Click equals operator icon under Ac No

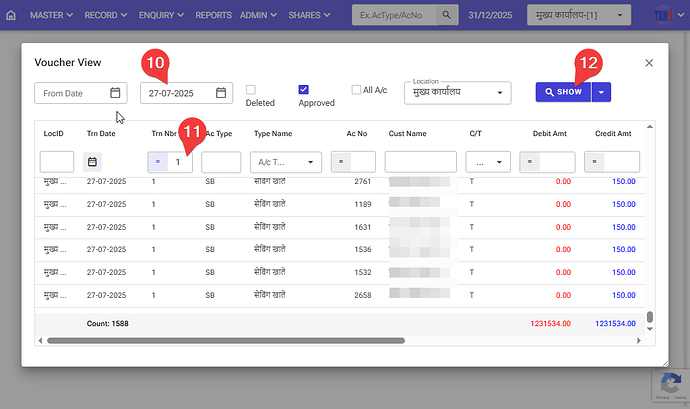(x=339, y=161)
